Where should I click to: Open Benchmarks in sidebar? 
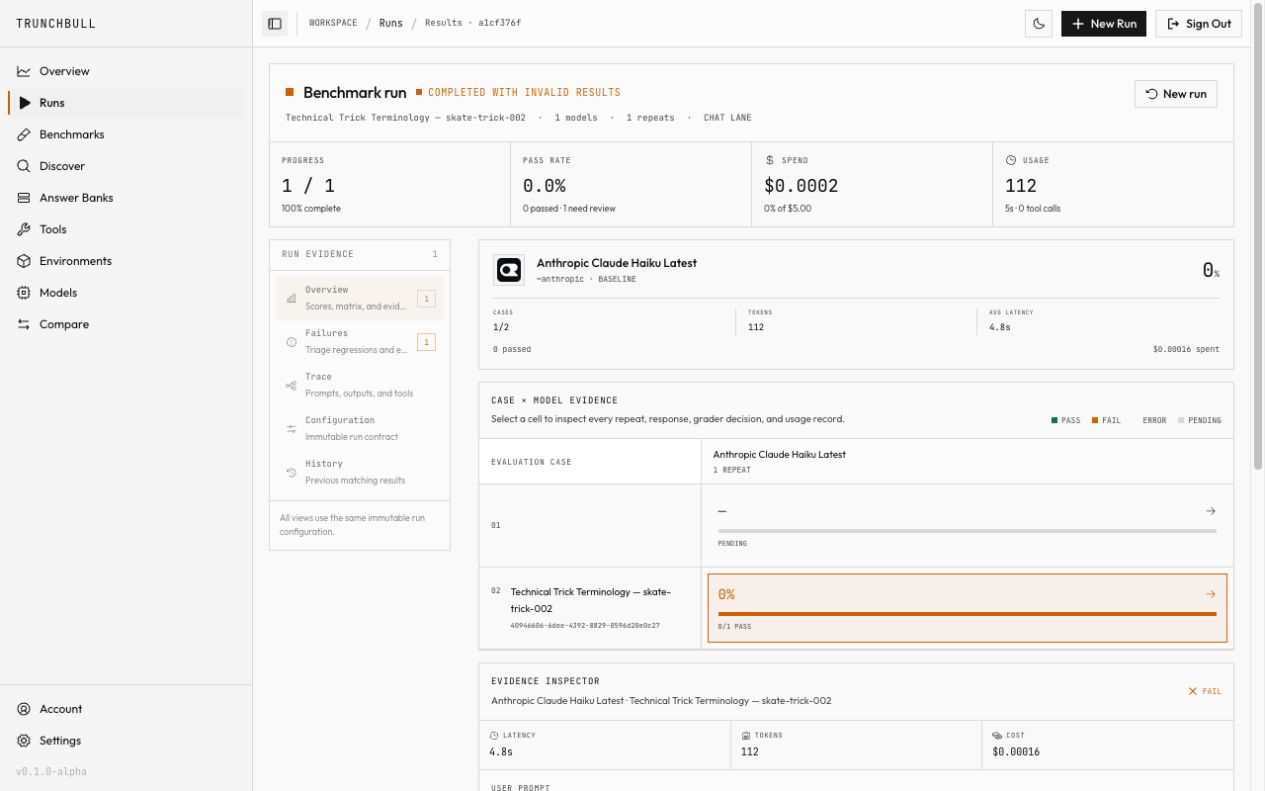(x=125, y=134)
